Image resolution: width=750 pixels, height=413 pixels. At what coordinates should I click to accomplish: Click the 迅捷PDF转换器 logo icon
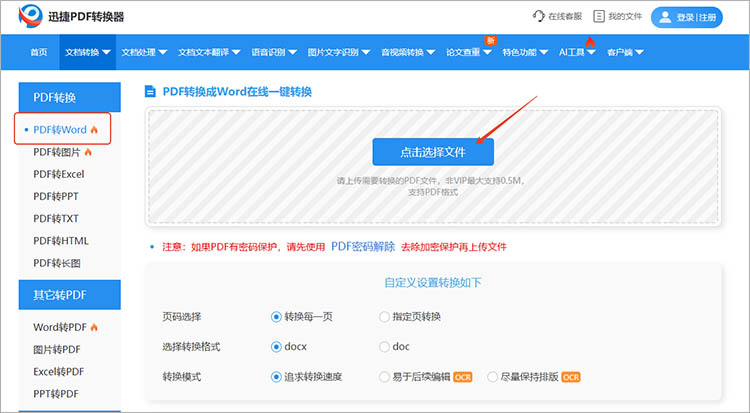pos(31,16)
